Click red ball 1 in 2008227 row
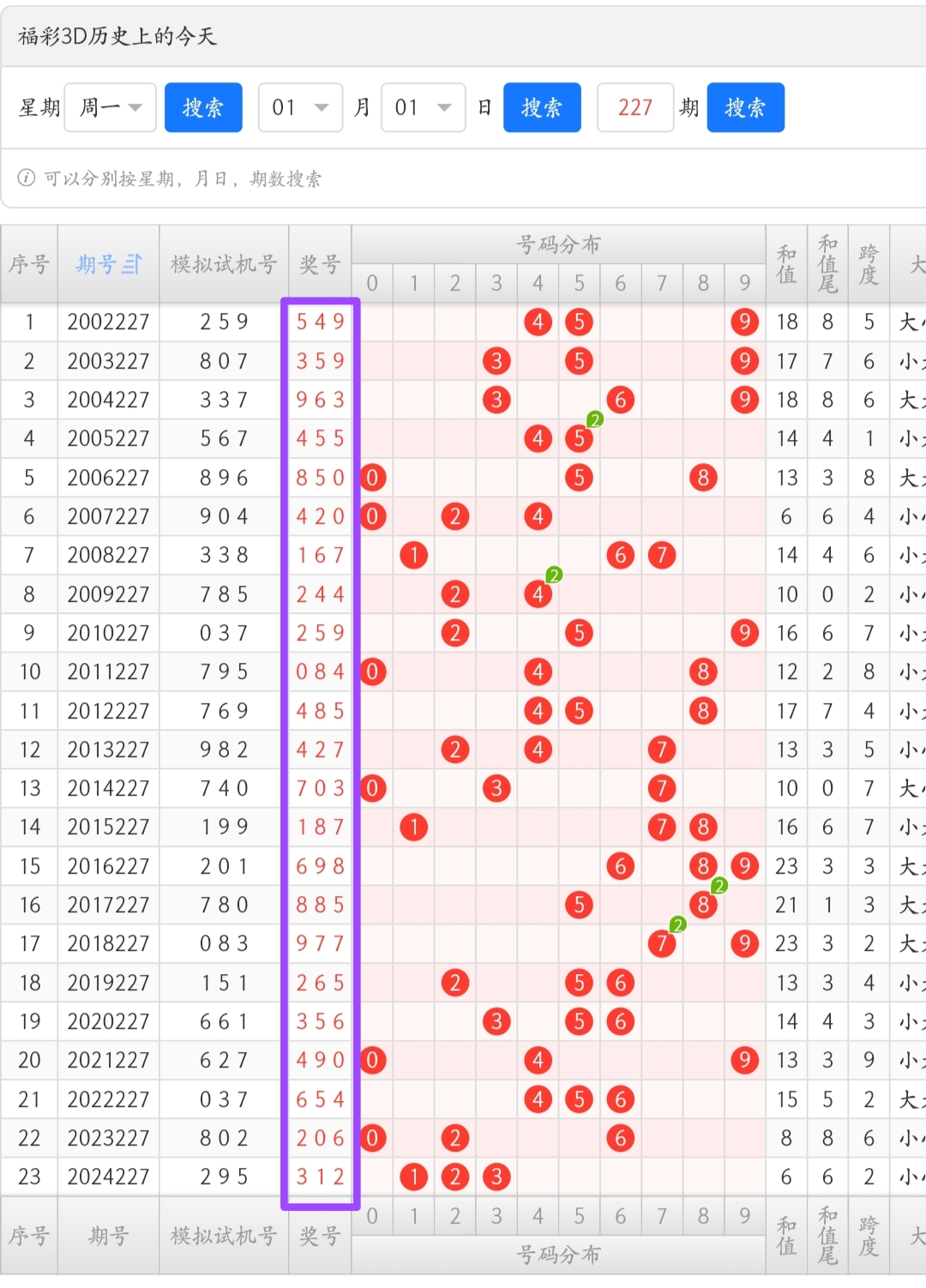The width and height of the screenshot is (926, 1288). [x=414, y=555]
